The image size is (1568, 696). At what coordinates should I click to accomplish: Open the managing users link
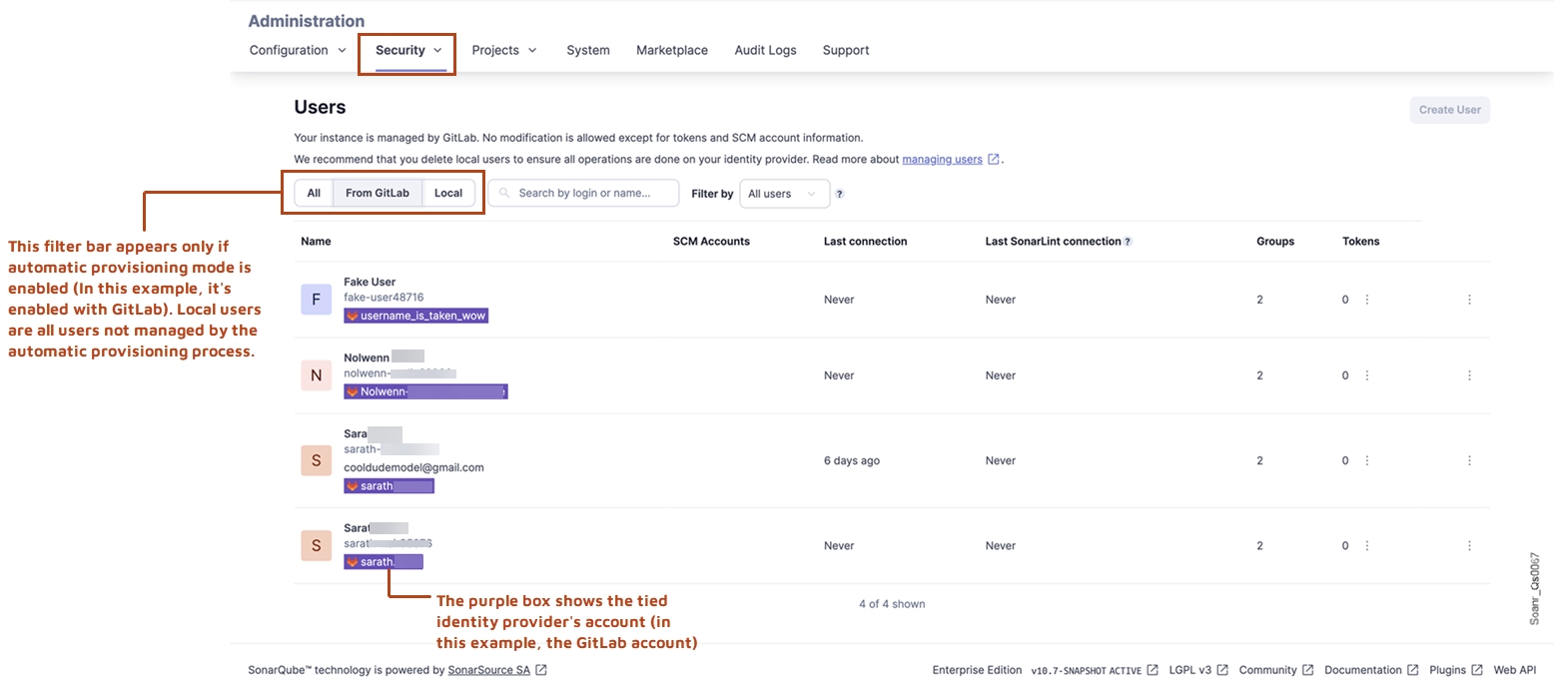942,160
